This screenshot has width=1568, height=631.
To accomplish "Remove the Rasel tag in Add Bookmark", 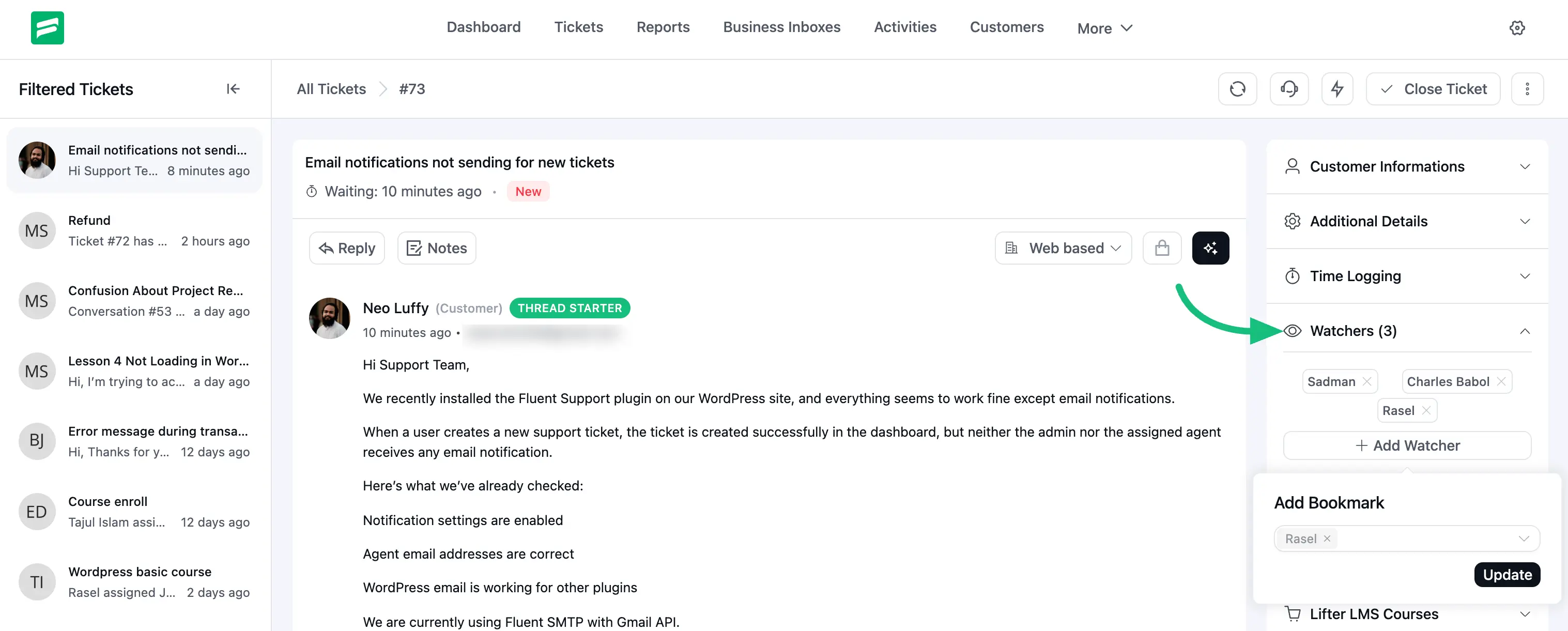I will coord(1327,538).
